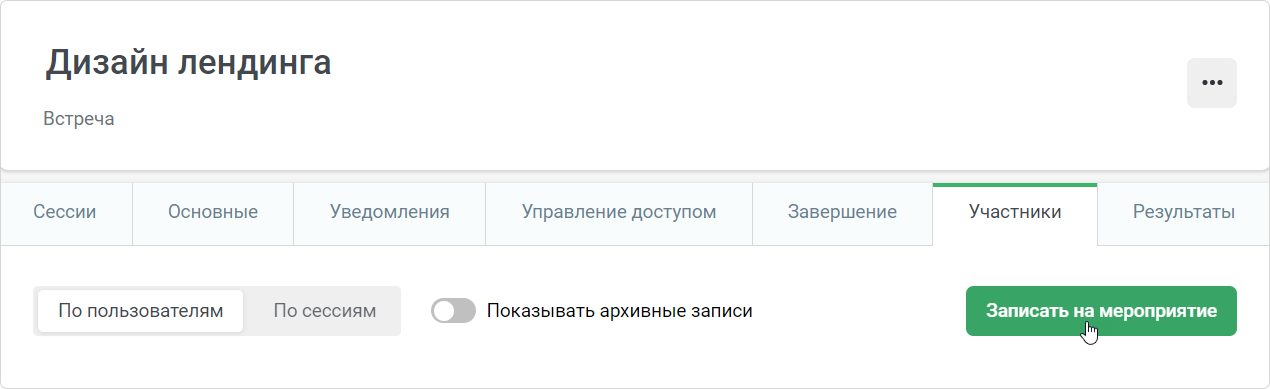Switch grouping to По сессиям

pos(325,311)
